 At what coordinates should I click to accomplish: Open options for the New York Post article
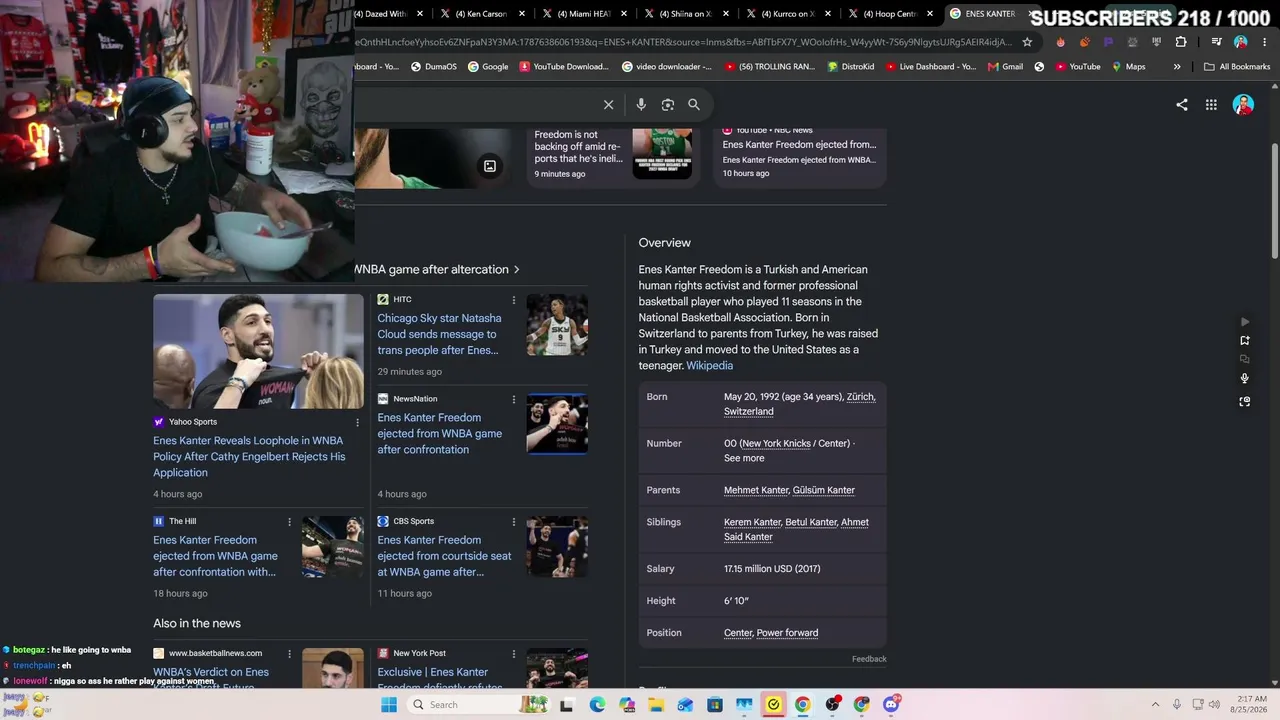[514, 654]
